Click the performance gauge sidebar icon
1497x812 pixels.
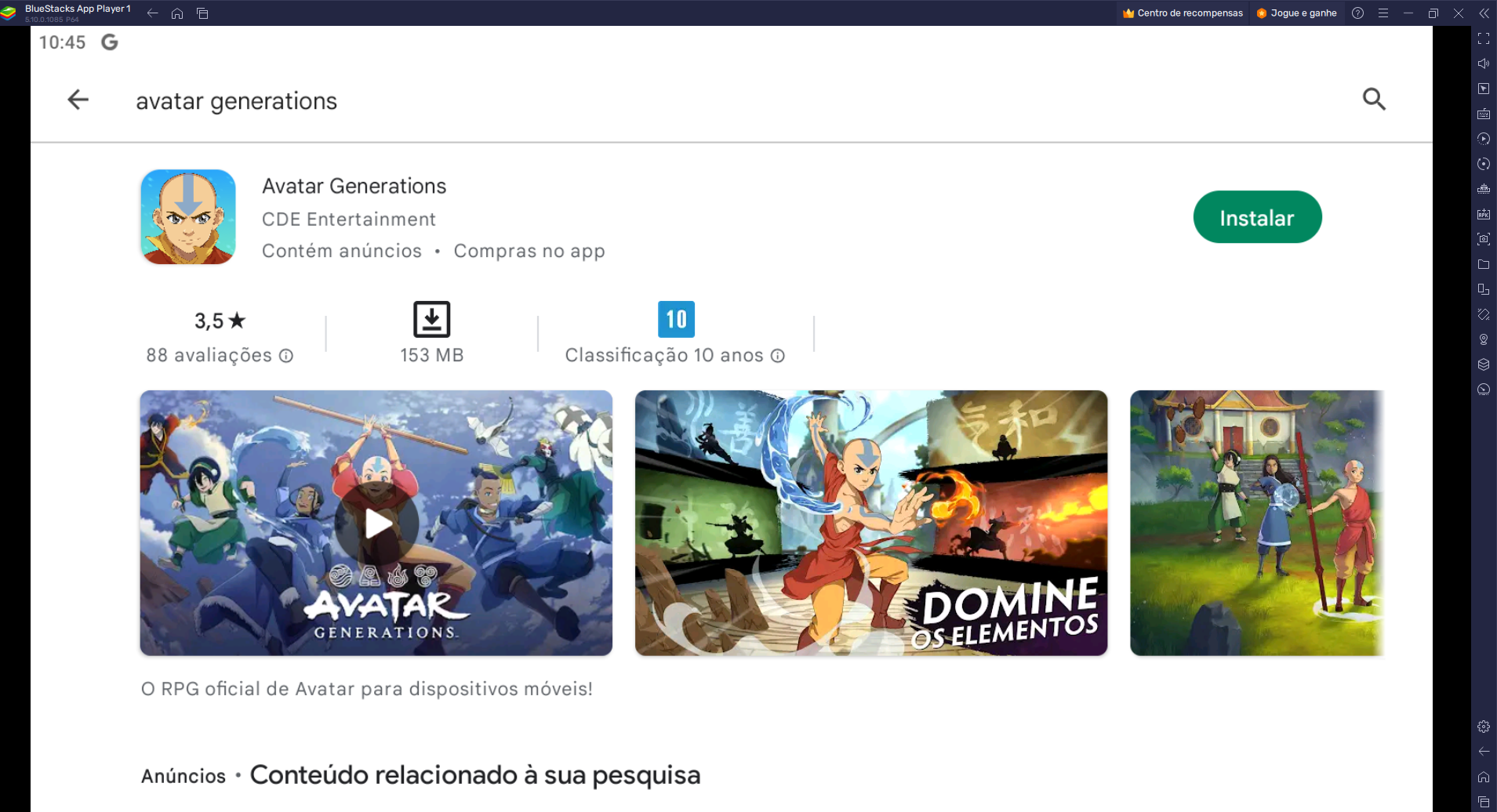[x=1484, y=390]
